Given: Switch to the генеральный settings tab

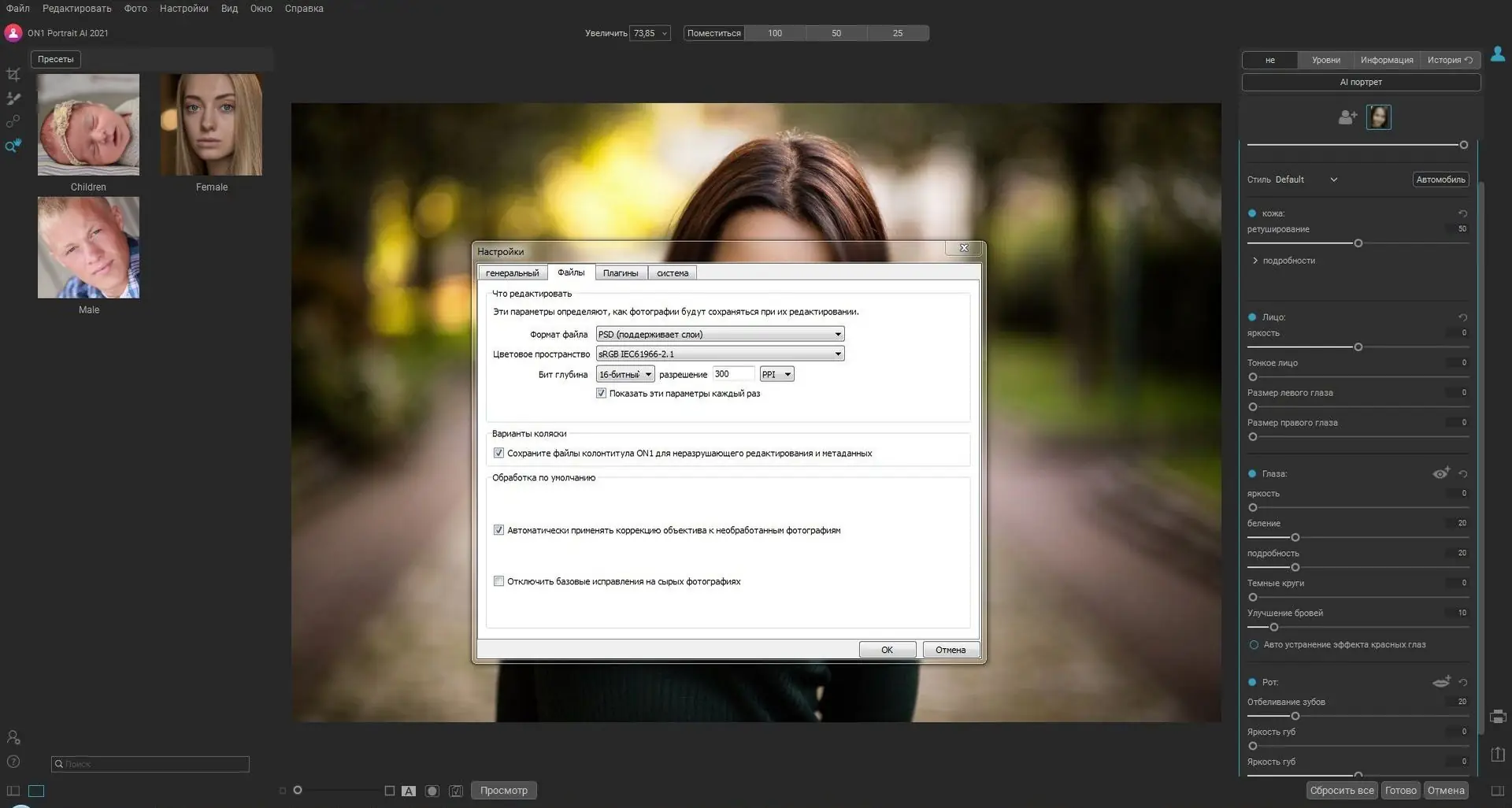Looking at the screenshot, I should [513, 273].
